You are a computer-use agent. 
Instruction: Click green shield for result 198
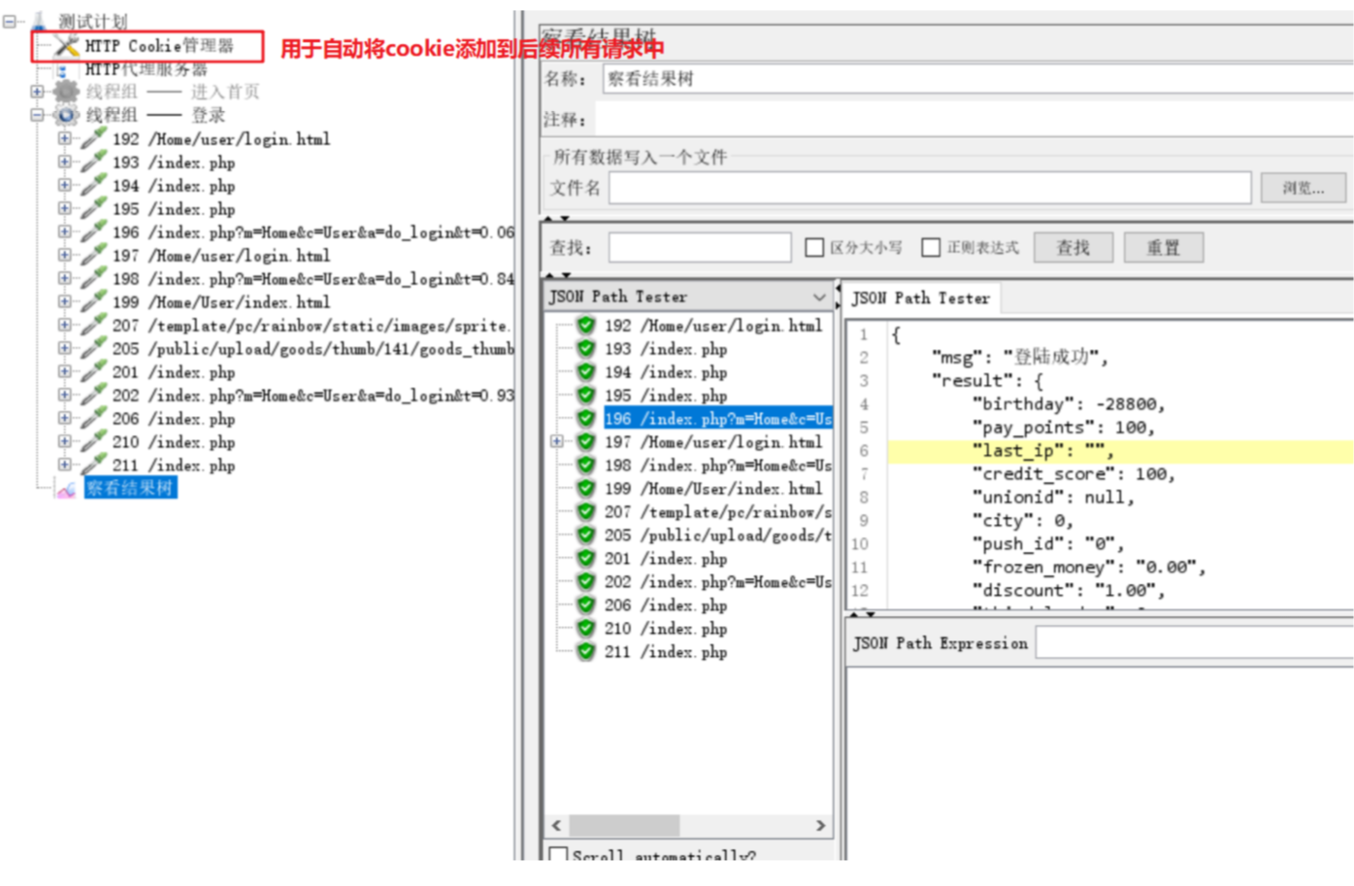587,465
